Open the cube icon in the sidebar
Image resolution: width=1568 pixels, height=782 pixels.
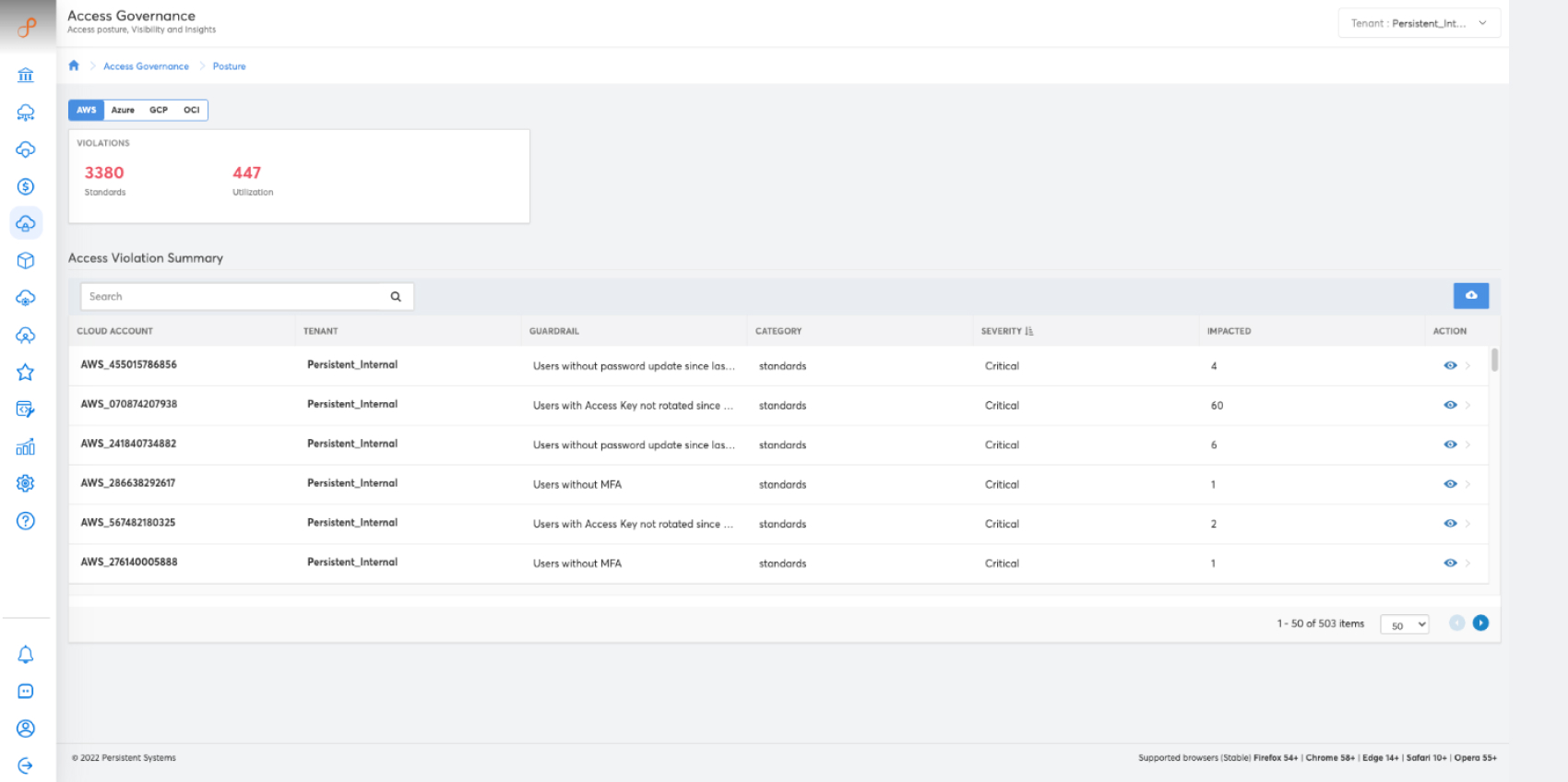coord(26,261)
